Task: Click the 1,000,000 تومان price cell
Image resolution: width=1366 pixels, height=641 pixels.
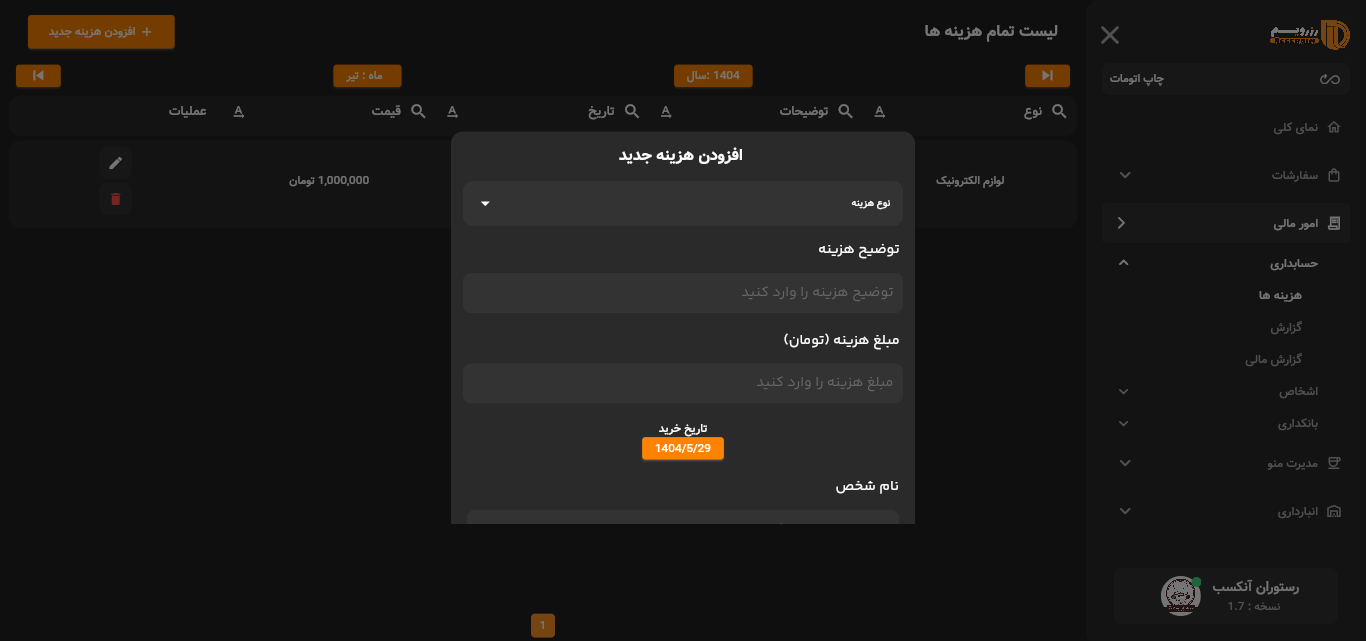Action: click(330, 181)
